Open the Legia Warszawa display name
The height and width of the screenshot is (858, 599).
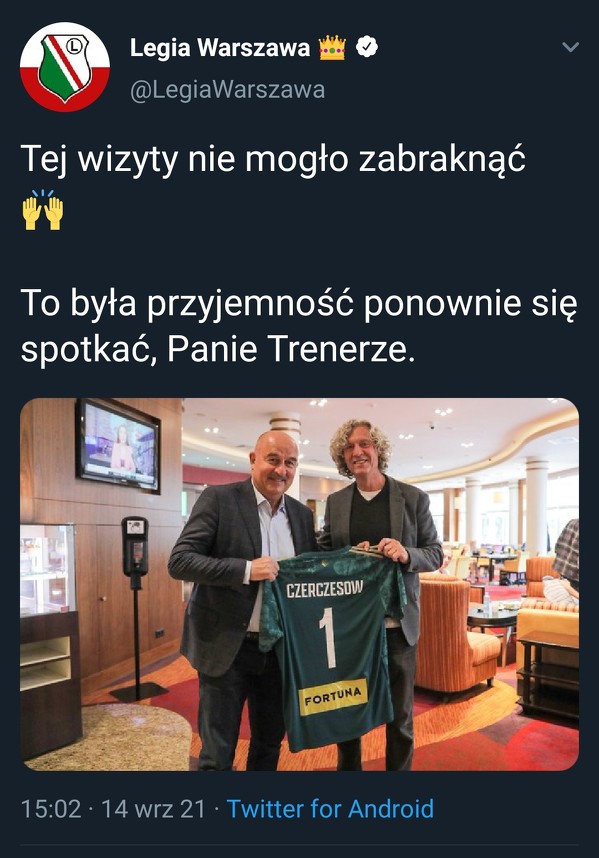click(x=220, y=48)
